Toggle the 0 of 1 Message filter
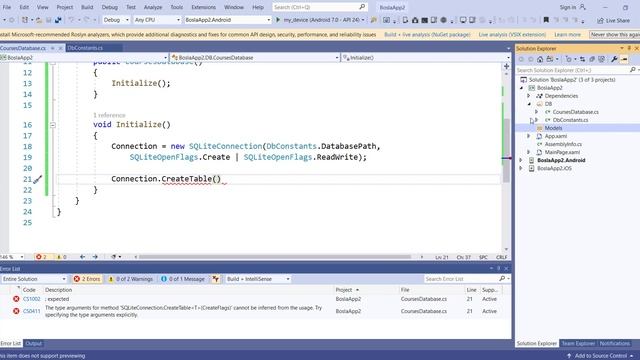 click(183, 279)
